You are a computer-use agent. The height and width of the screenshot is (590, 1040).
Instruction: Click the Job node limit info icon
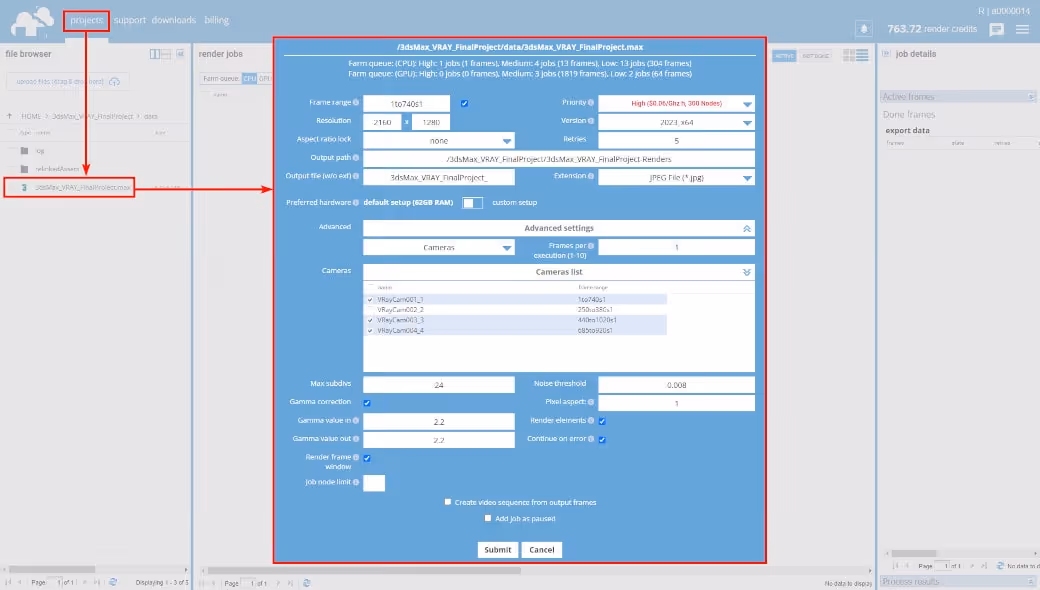pos(356,482)
